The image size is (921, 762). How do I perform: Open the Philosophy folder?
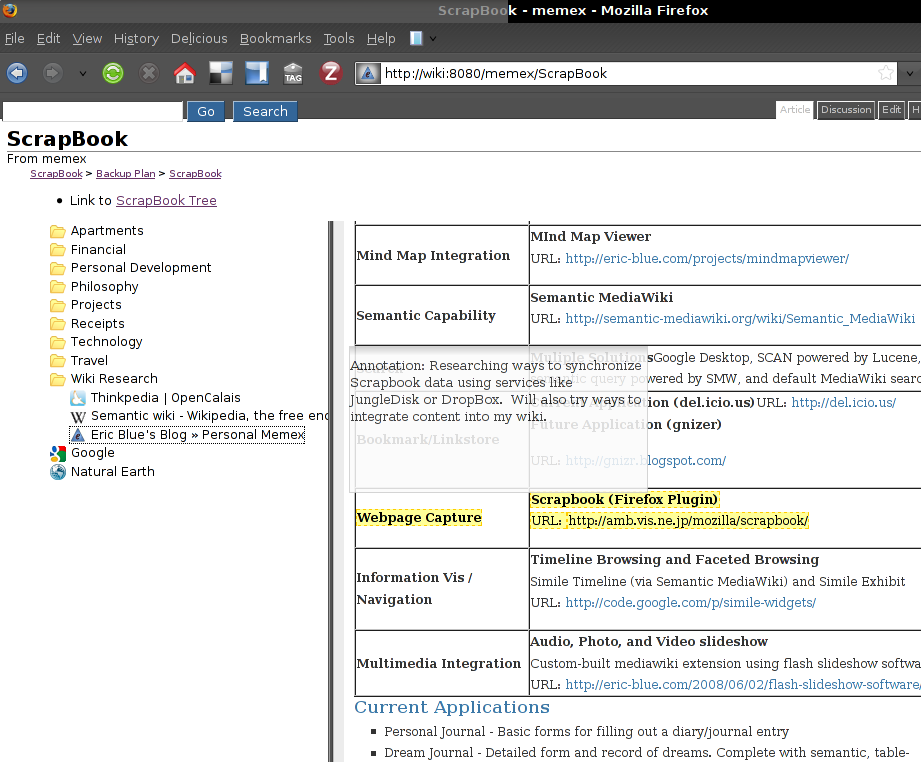click(x=94, y=287)
